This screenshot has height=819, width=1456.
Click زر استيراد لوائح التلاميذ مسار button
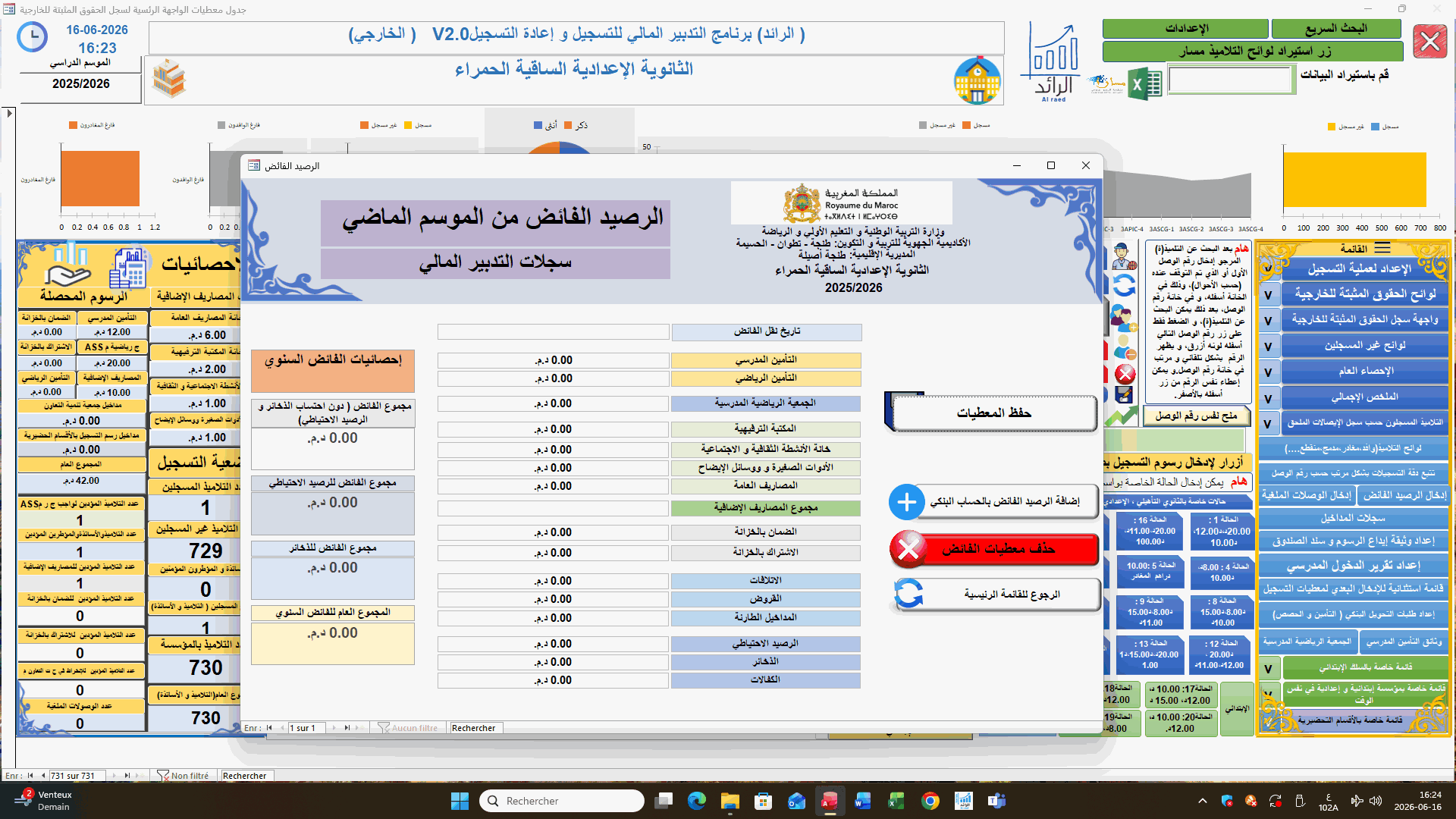pos(1254,52)
